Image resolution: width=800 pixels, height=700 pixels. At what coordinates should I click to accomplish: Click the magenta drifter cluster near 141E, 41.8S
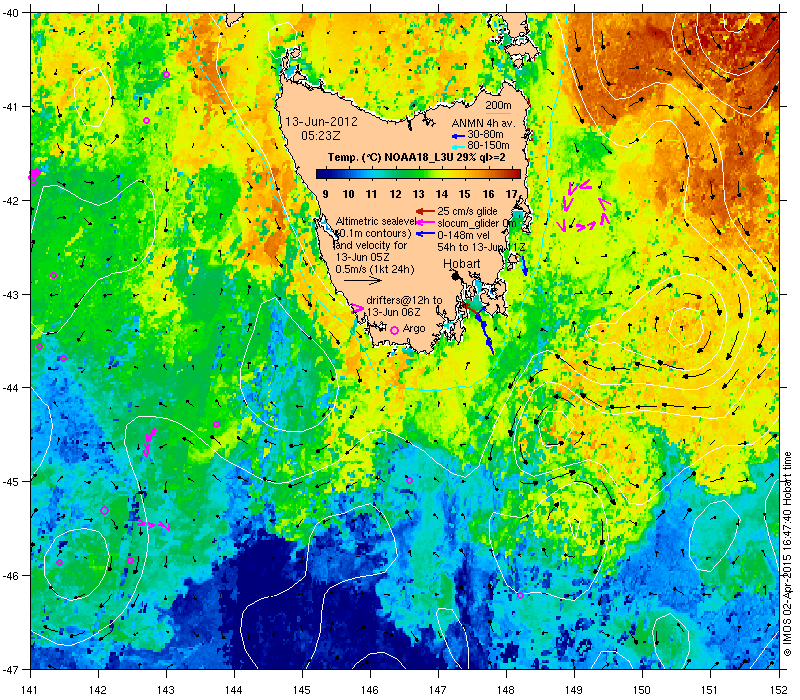point(34,176)
